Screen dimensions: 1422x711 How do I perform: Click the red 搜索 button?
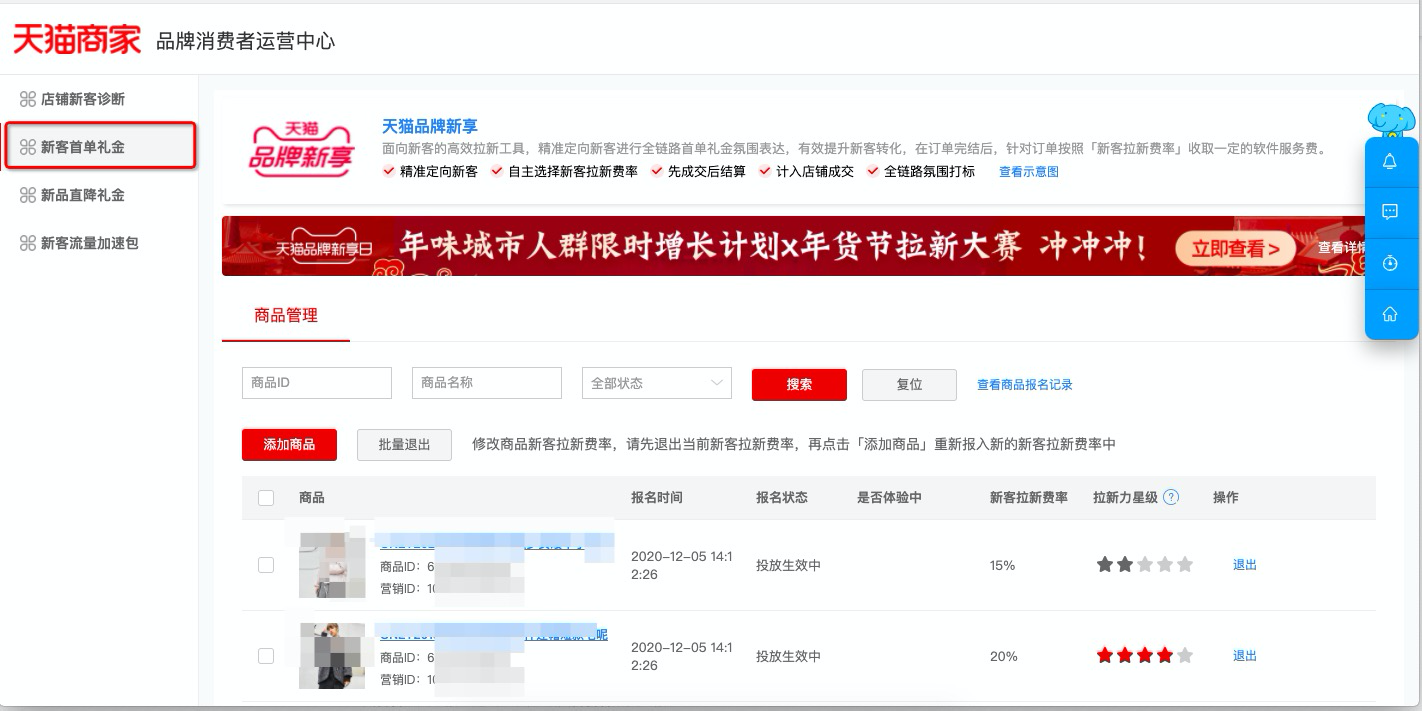pyautogui.click(x=799, y=385)
